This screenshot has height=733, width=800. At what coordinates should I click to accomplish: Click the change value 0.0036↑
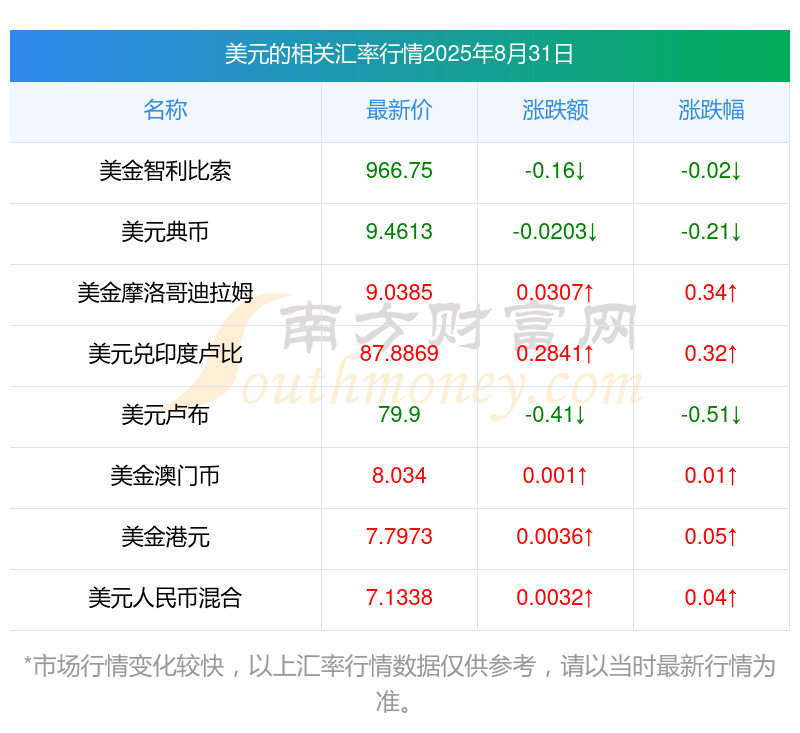pyautogui.click(x=555, y=537)
